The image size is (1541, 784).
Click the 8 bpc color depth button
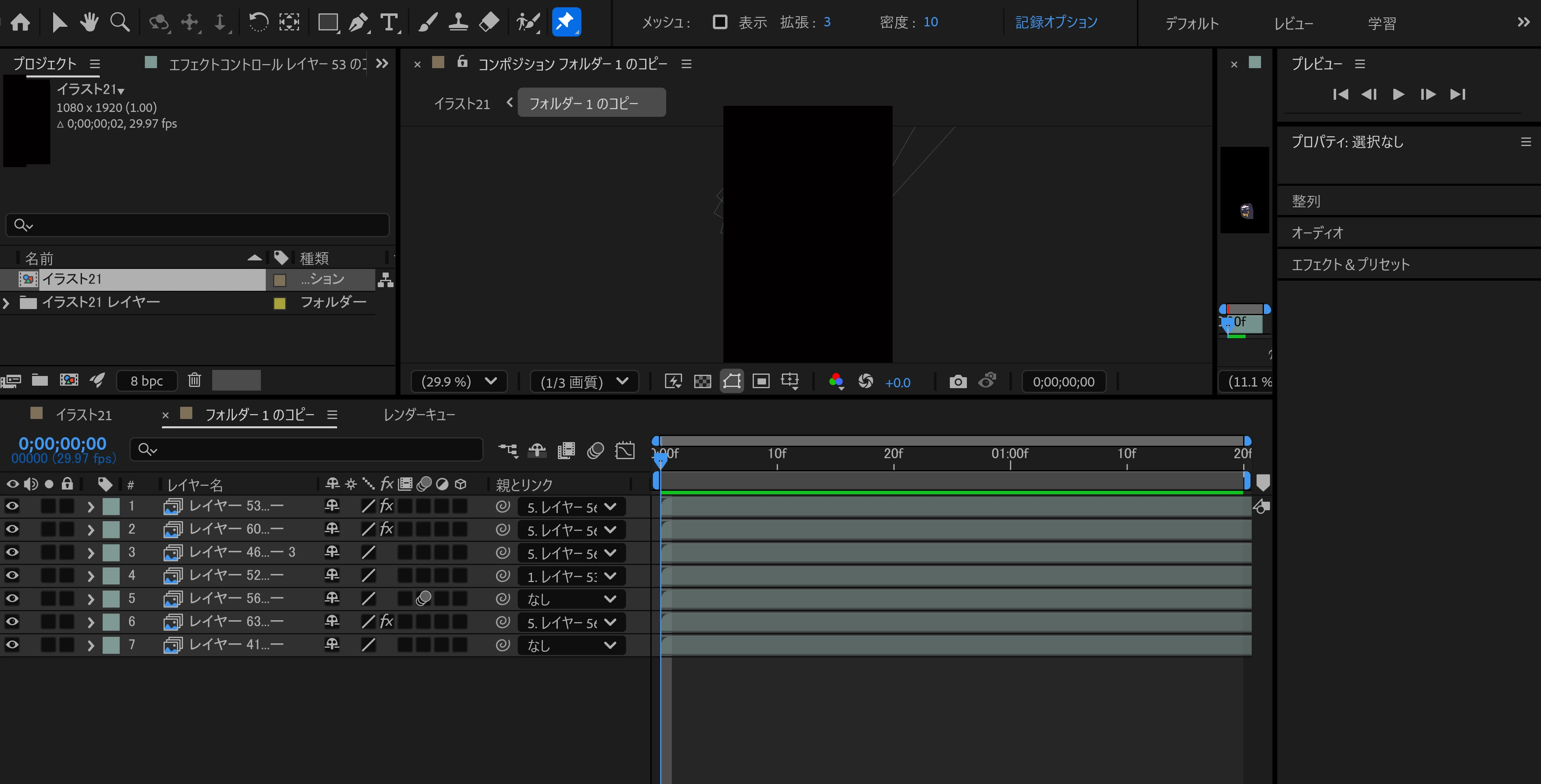(x=146, y=381)
